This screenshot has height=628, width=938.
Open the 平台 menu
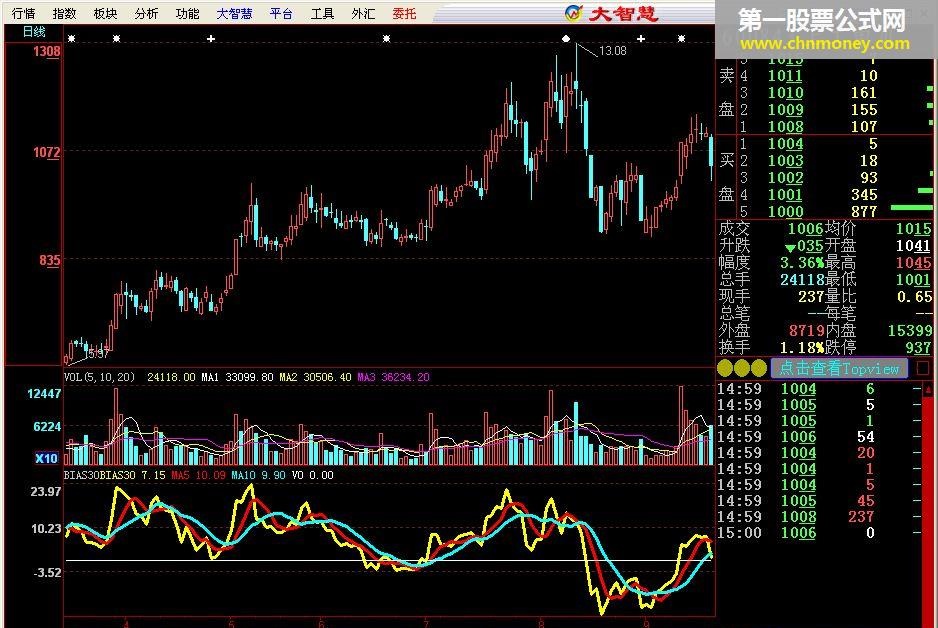tap(281, 13)
